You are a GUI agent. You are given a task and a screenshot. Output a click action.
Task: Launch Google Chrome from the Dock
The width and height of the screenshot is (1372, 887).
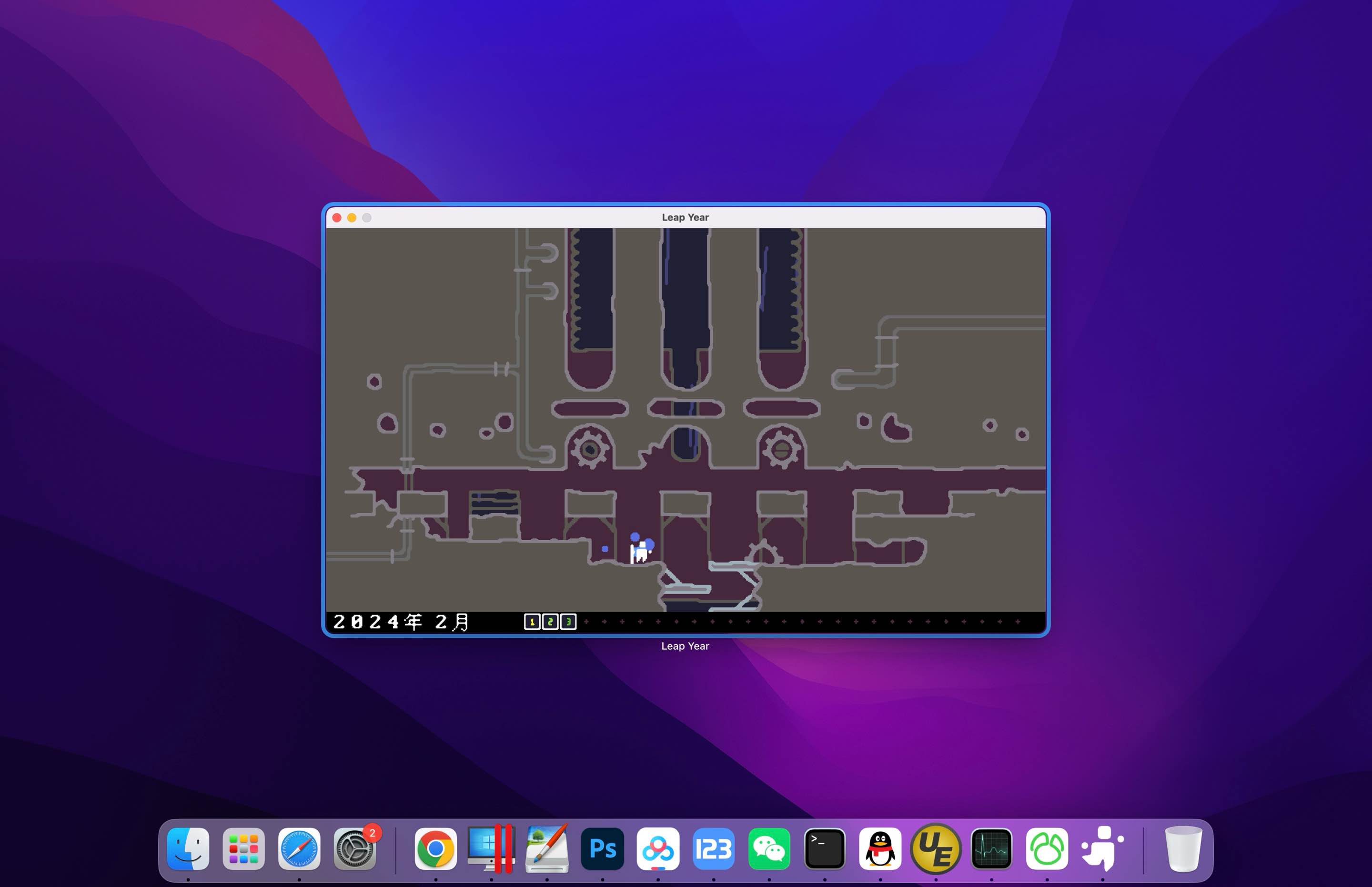click(435, 848)
